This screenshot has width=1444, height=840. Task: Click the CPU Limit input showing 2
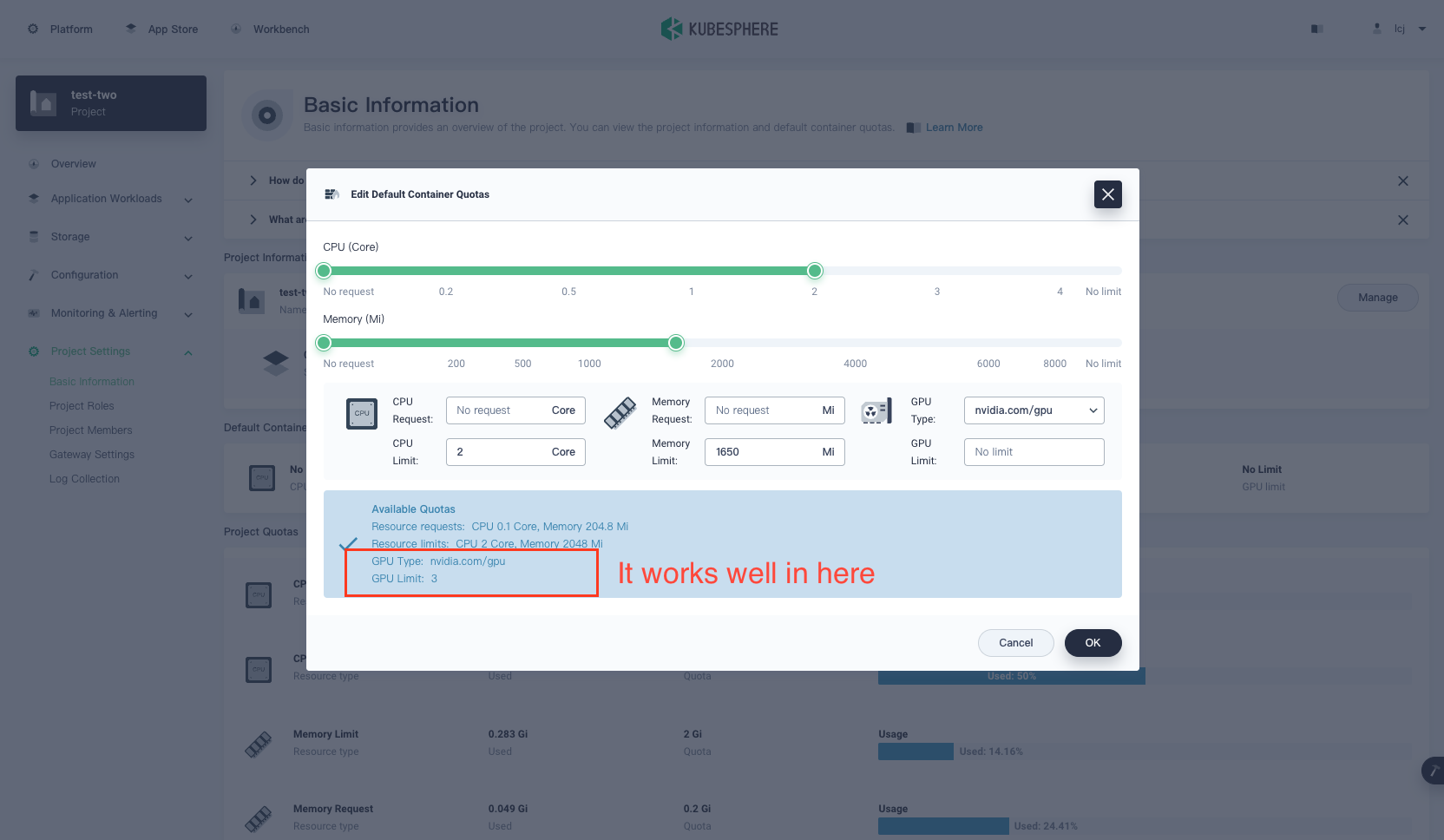515,451
